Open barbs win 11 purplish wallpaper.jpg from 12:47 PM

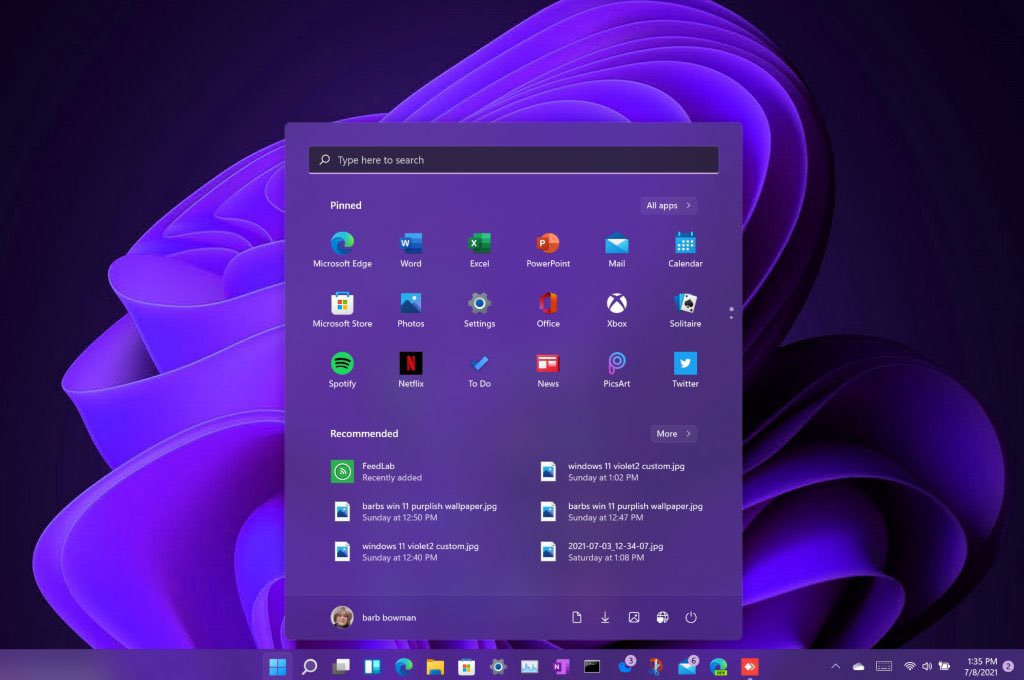tap(624, 511)
